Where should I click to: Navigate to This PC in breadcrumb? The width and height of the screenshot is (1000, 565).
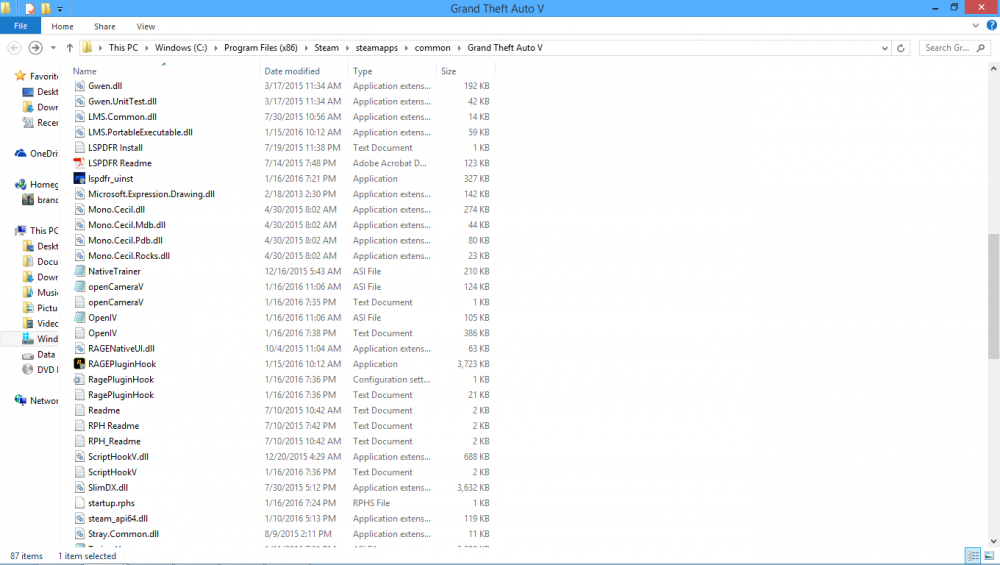[x=123, y=48]
